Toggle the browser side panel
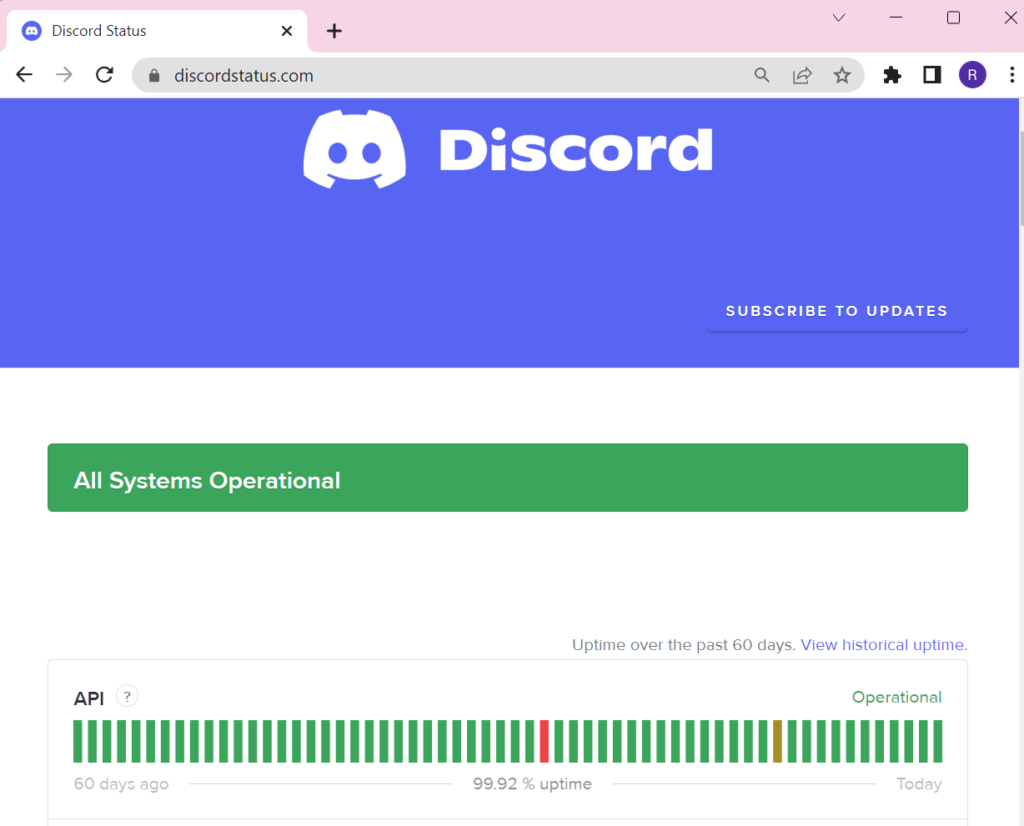 point(932,75)
